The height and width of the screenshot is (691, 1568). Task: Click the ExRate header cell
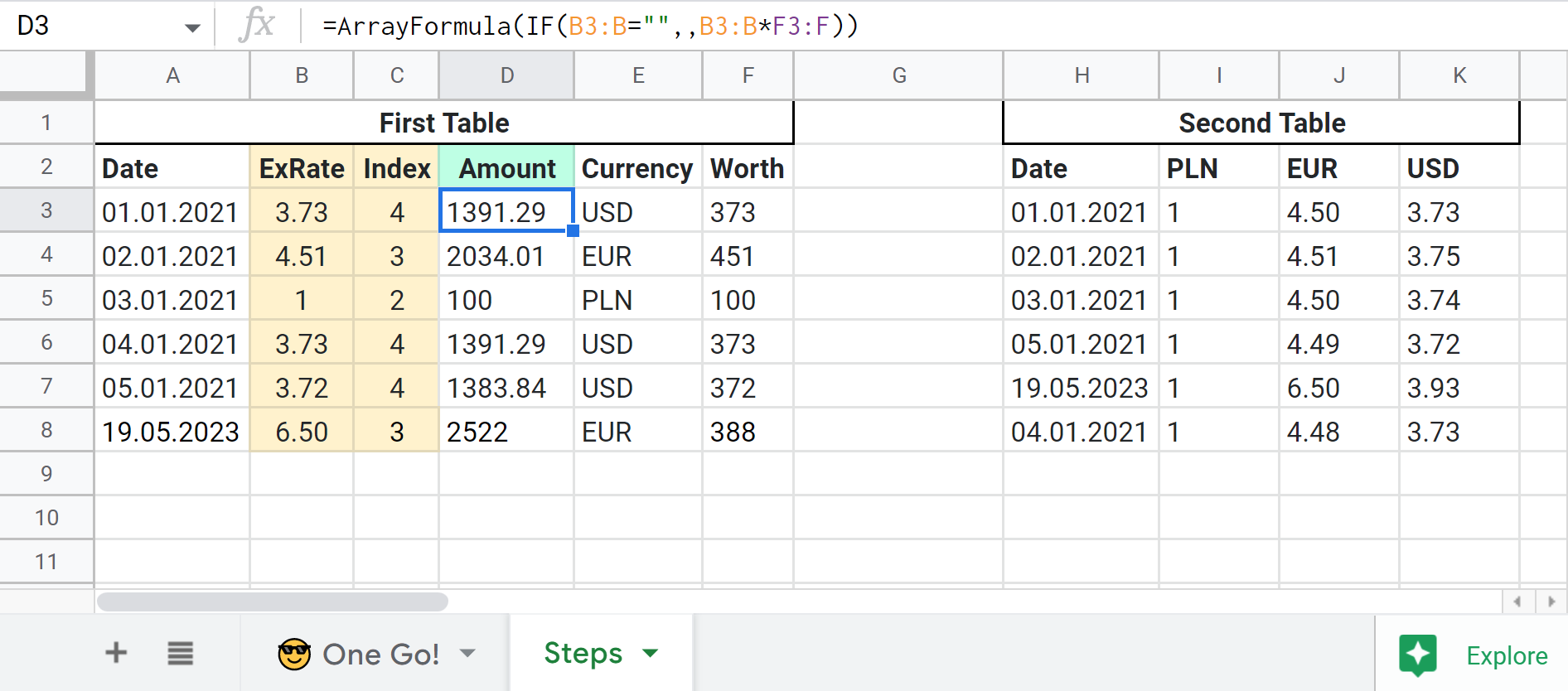point(302,168)
